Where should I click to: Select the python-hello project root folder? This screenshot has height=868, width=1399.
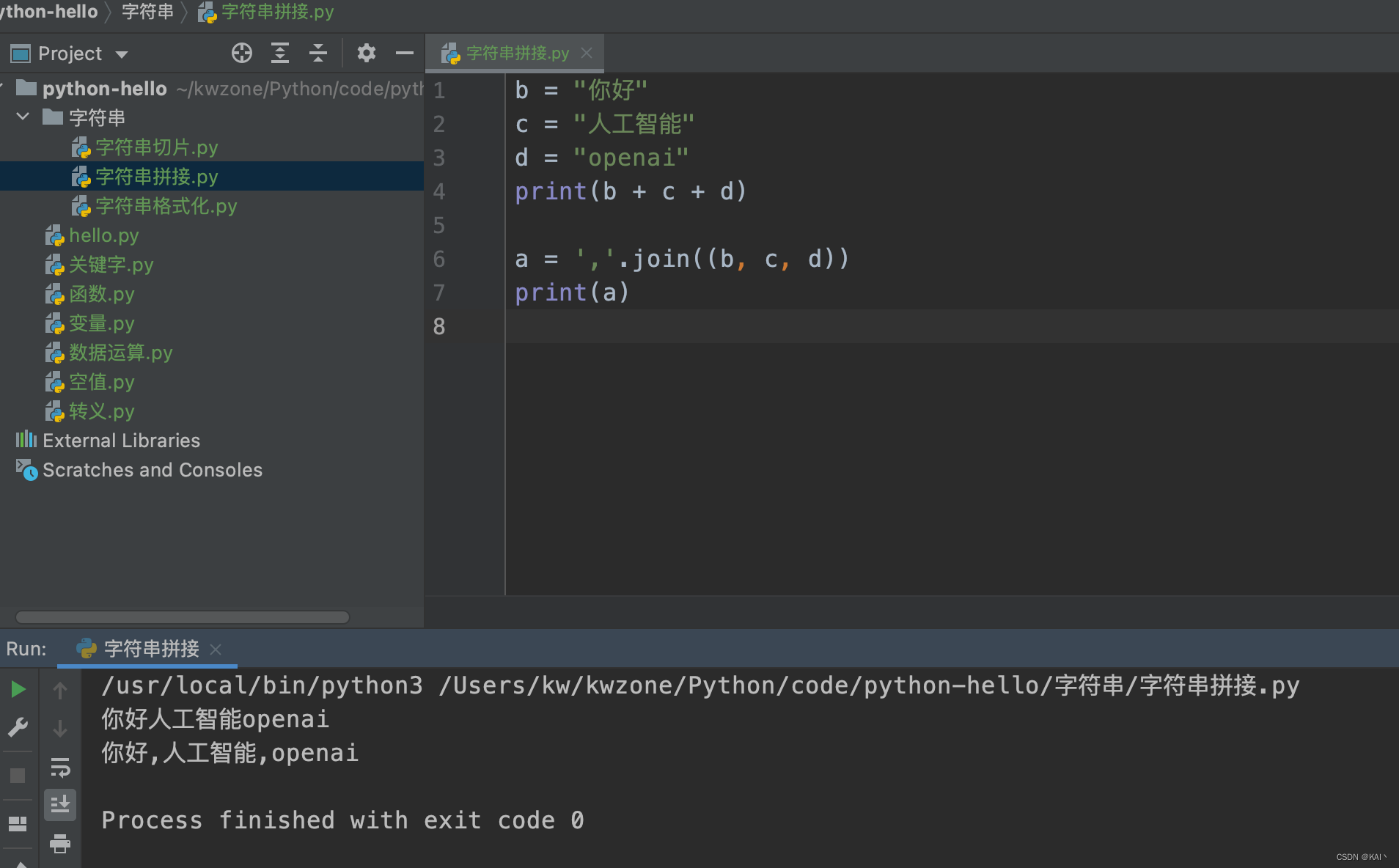pos(104,89)
